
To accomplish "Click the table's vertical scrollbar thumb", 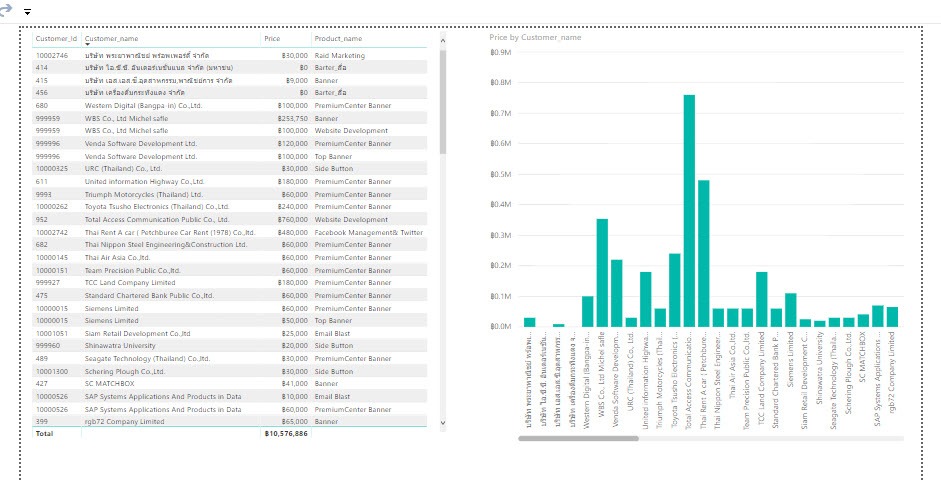I will tap(443, 102).
